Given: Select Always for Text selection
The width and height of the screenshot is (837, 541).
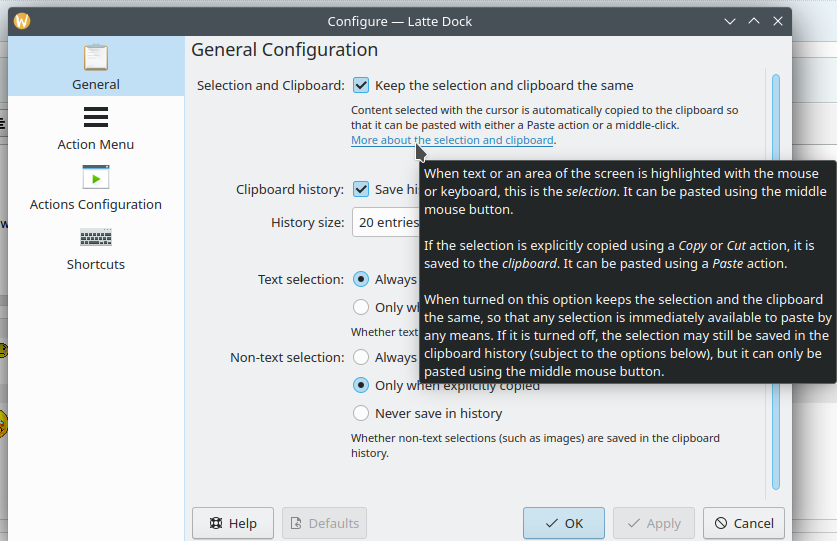Looking at the screenshot, I should pyautogui.click(x=361, y=280).
